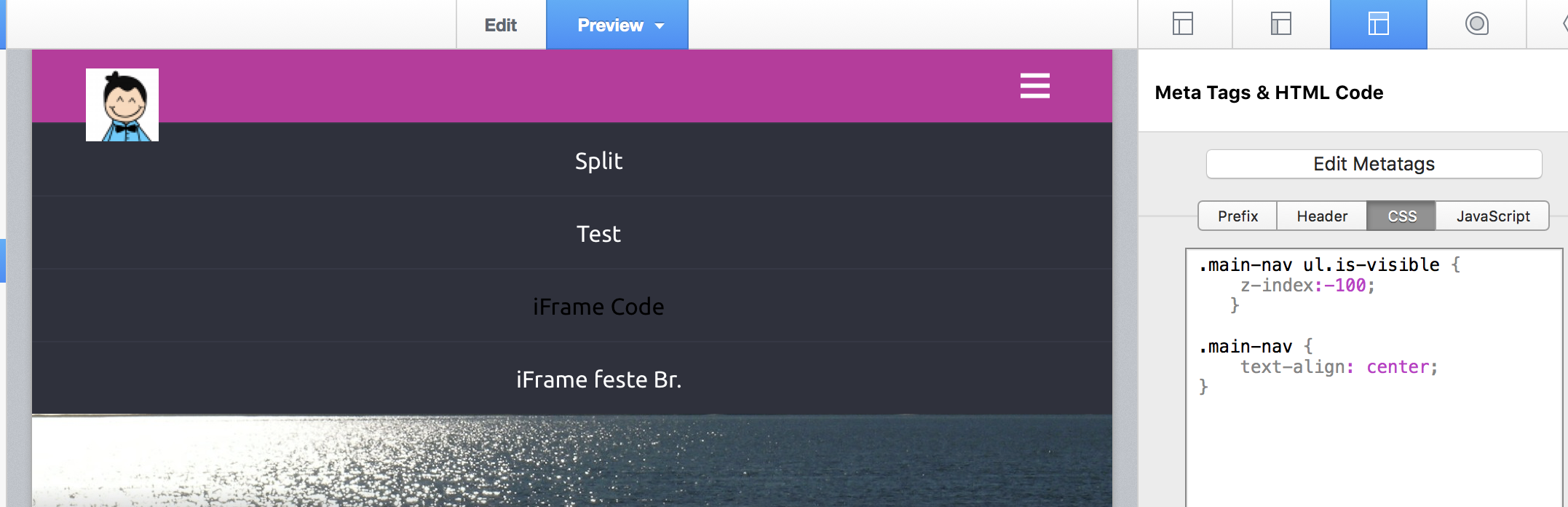Open the iFrame feste Br. navigation link

[x=598, y=380]
